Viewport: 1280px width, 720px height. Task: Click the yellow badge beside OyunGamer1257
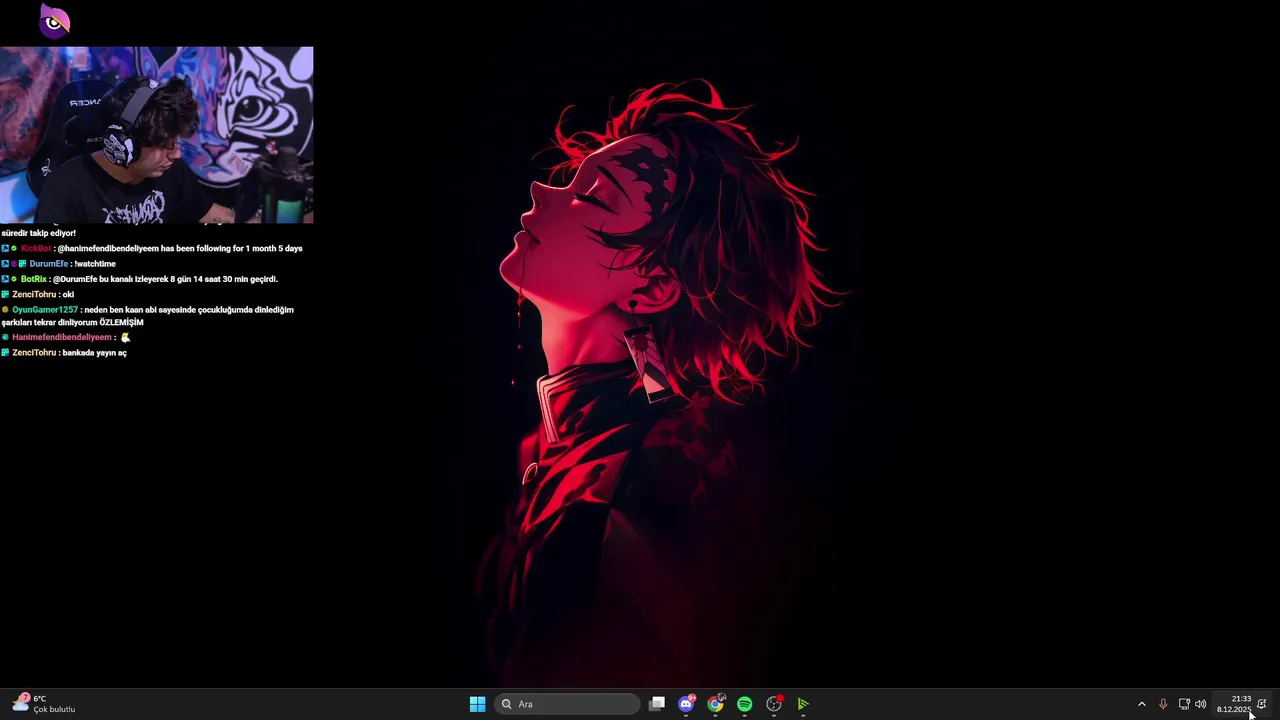coord(5,310)
